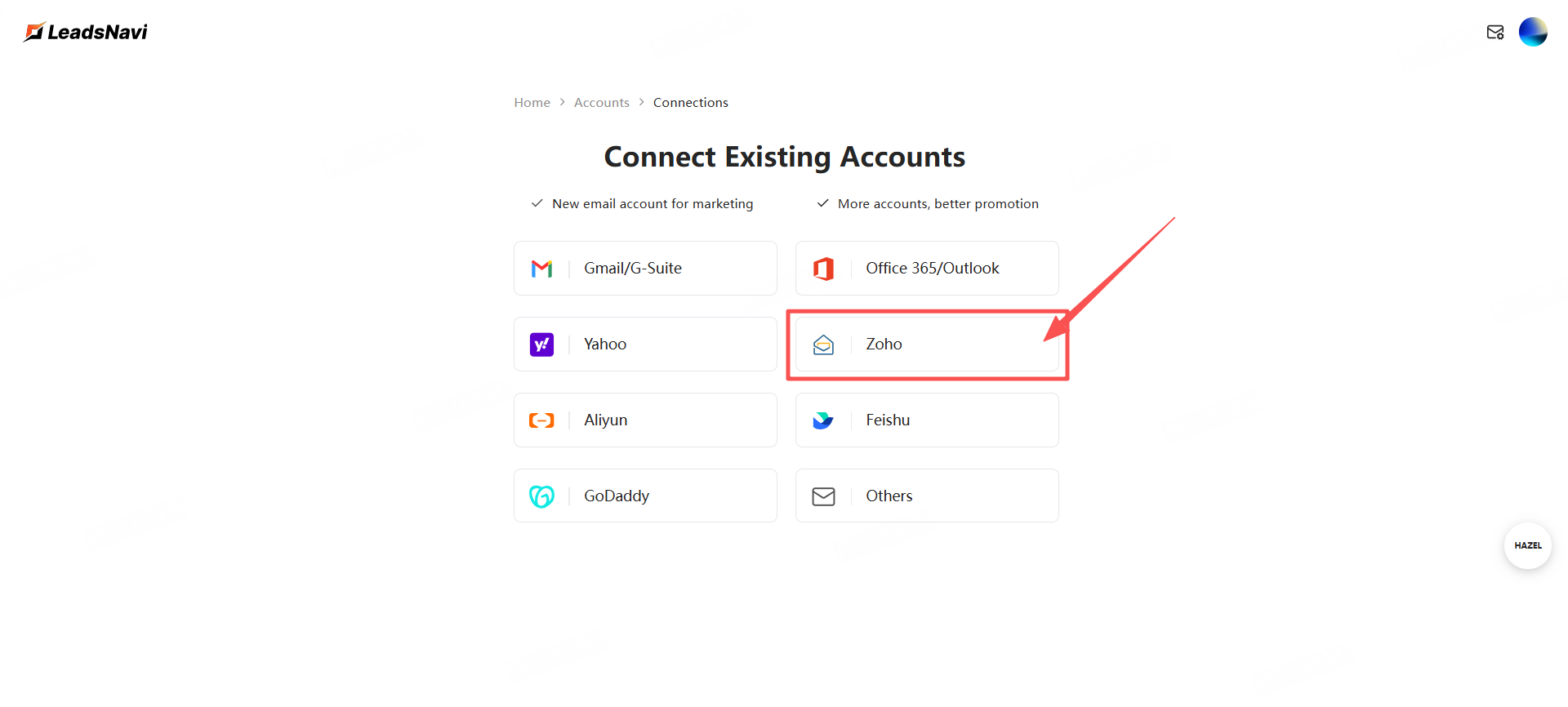1568x707 pixels.
Task: Open the HAZEL chat widget
Action: [x=1527, y=545]
